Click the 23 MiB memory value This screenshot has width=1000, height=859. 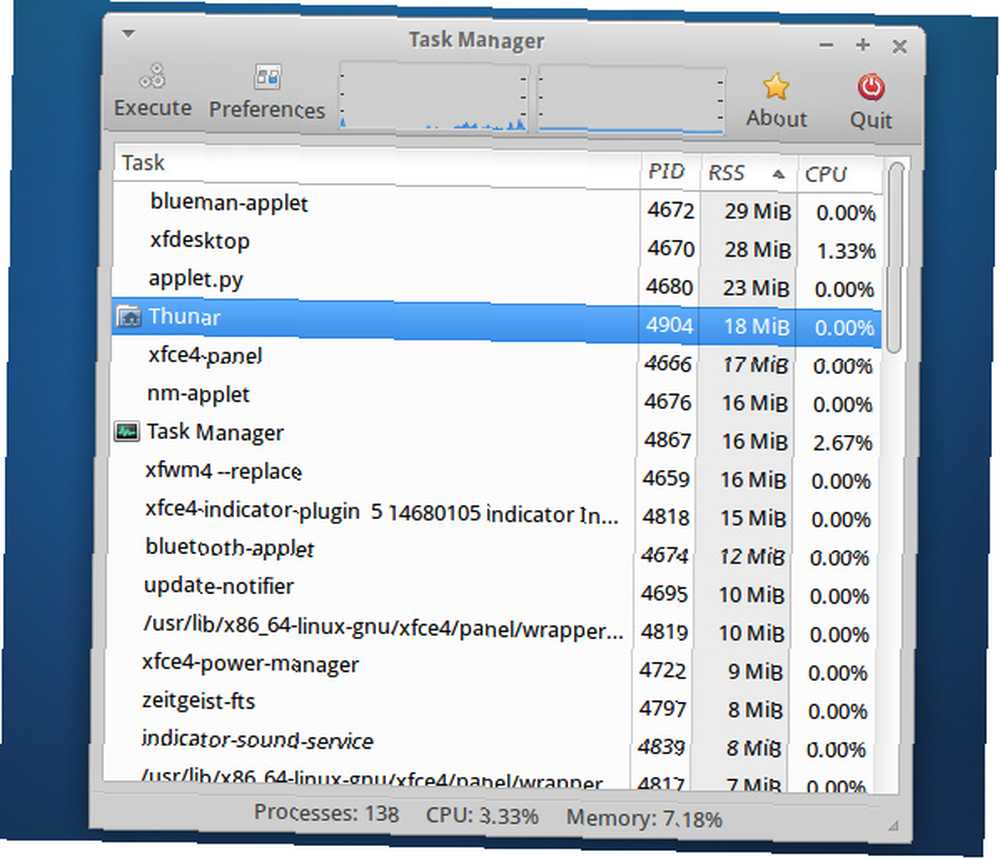point(756,288)
